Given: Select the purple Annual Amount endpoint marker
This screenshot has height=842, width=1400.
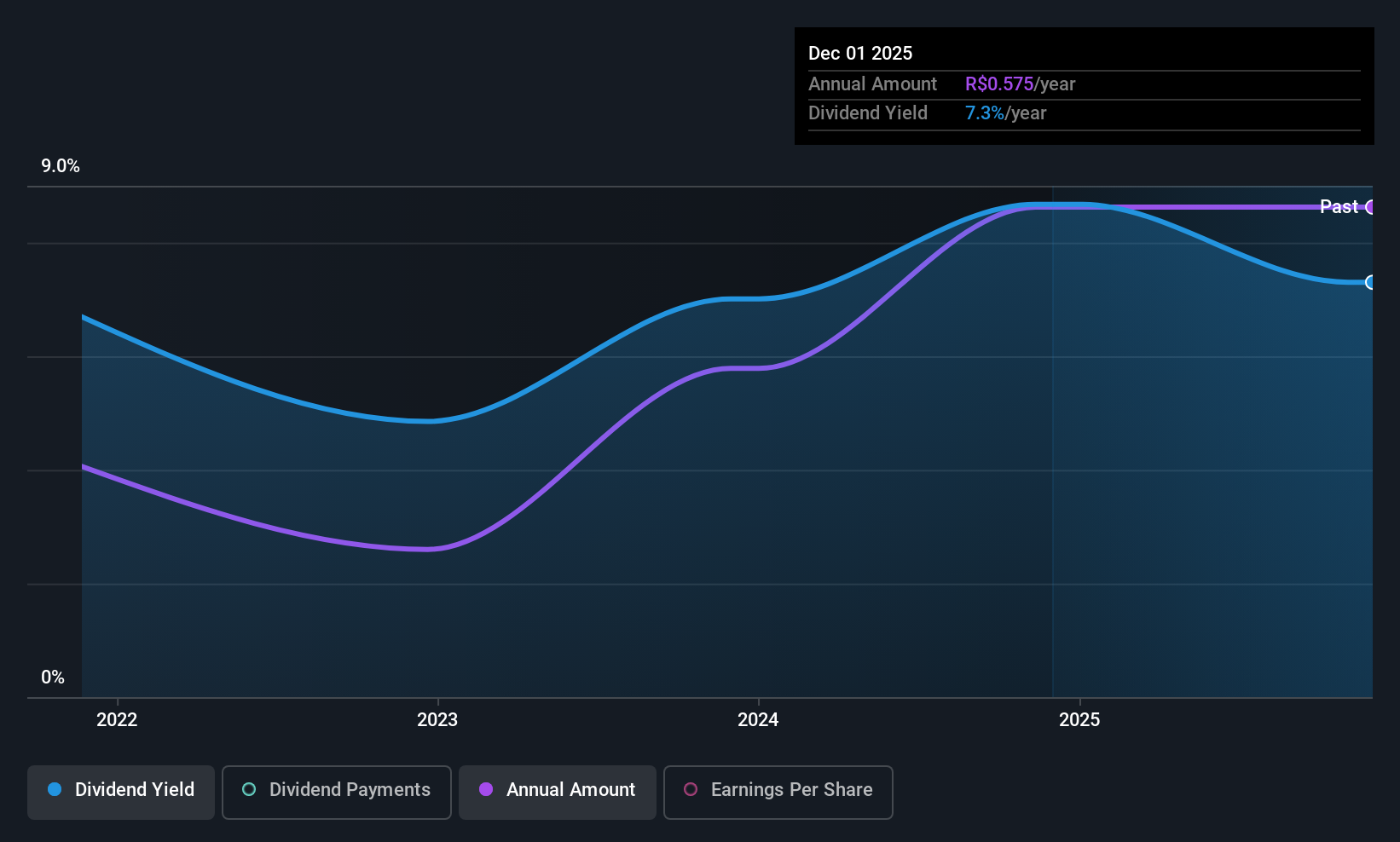Looking at the screenshot, I should [x=1370, y=207].
